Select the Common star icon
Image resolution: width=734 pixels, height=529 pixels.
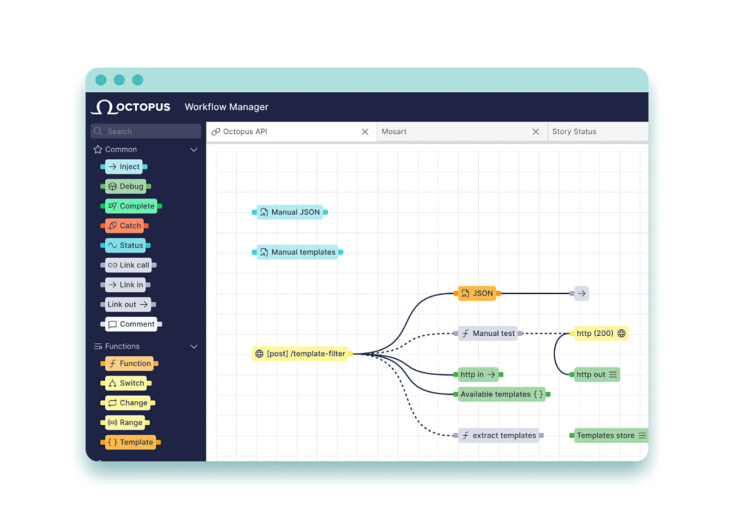point(98,149)
